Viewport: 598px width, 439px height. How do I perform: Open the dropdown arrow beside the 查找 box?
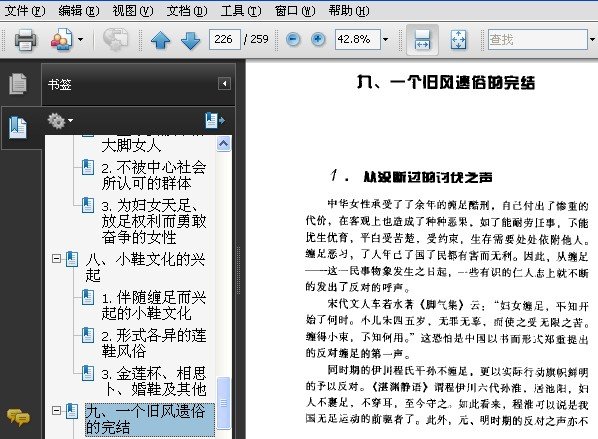592,39
